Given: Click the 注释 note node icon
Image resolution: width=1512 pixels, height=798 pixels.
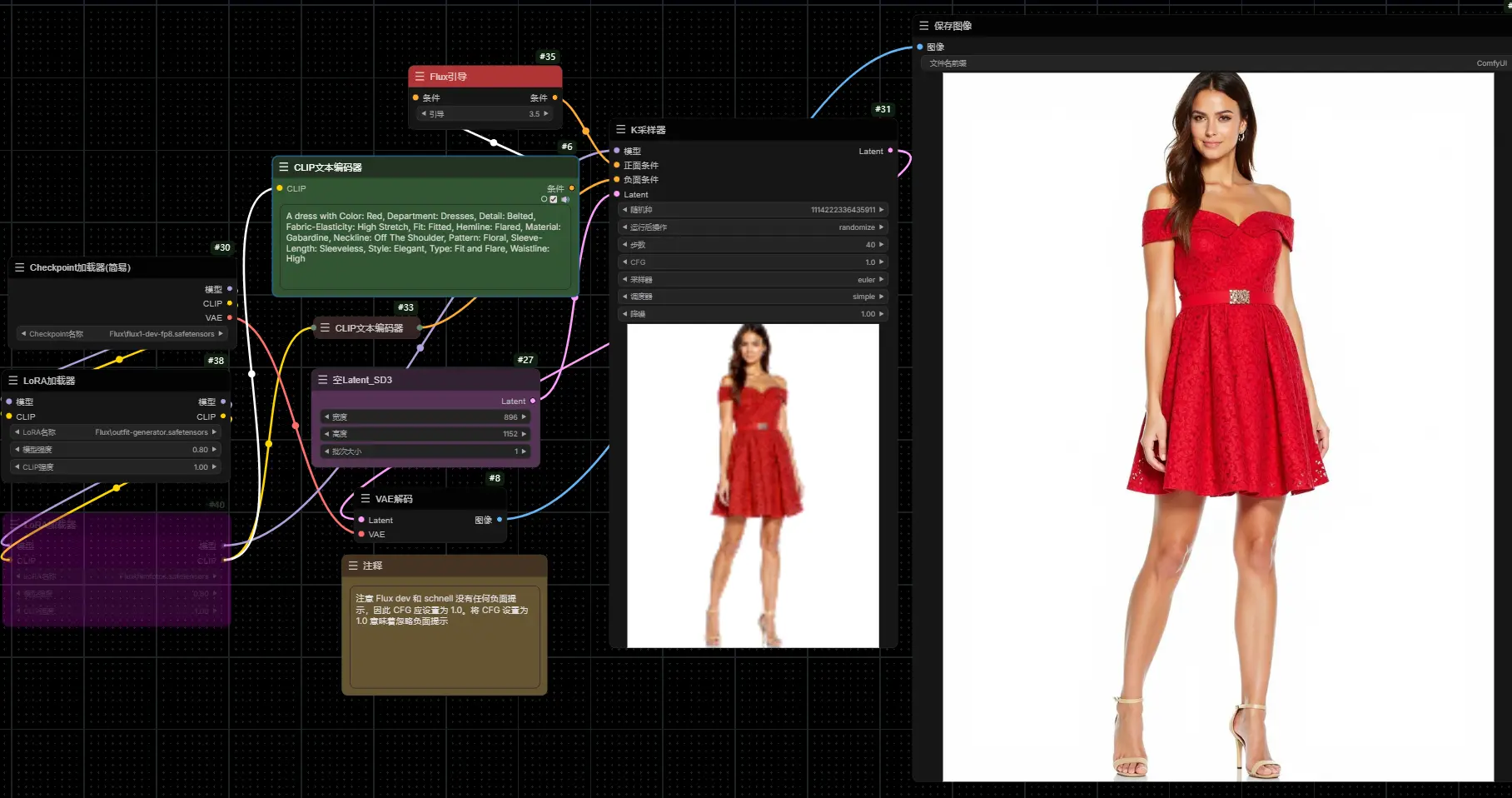Looking at the screenshot, I should [x=352, y=565].
